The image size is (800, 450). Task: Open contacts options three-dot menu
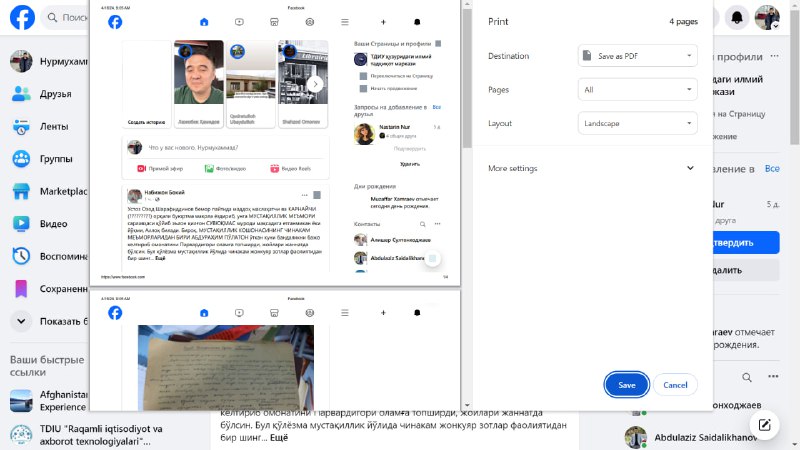[x=773, y=377]
